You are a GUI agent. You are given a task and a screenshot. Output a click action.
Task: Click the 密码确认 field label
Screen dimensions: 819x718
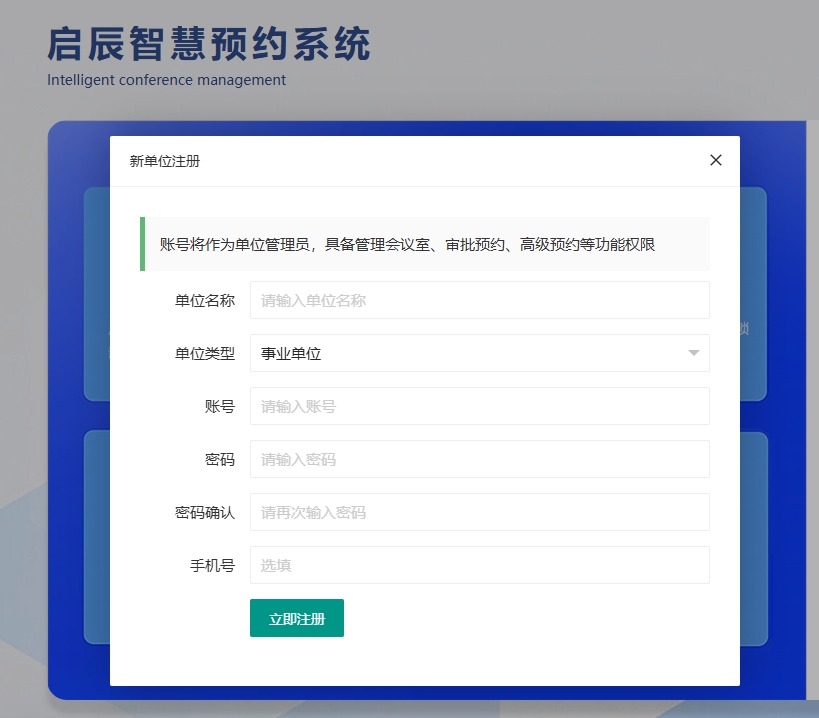[204, 512]
